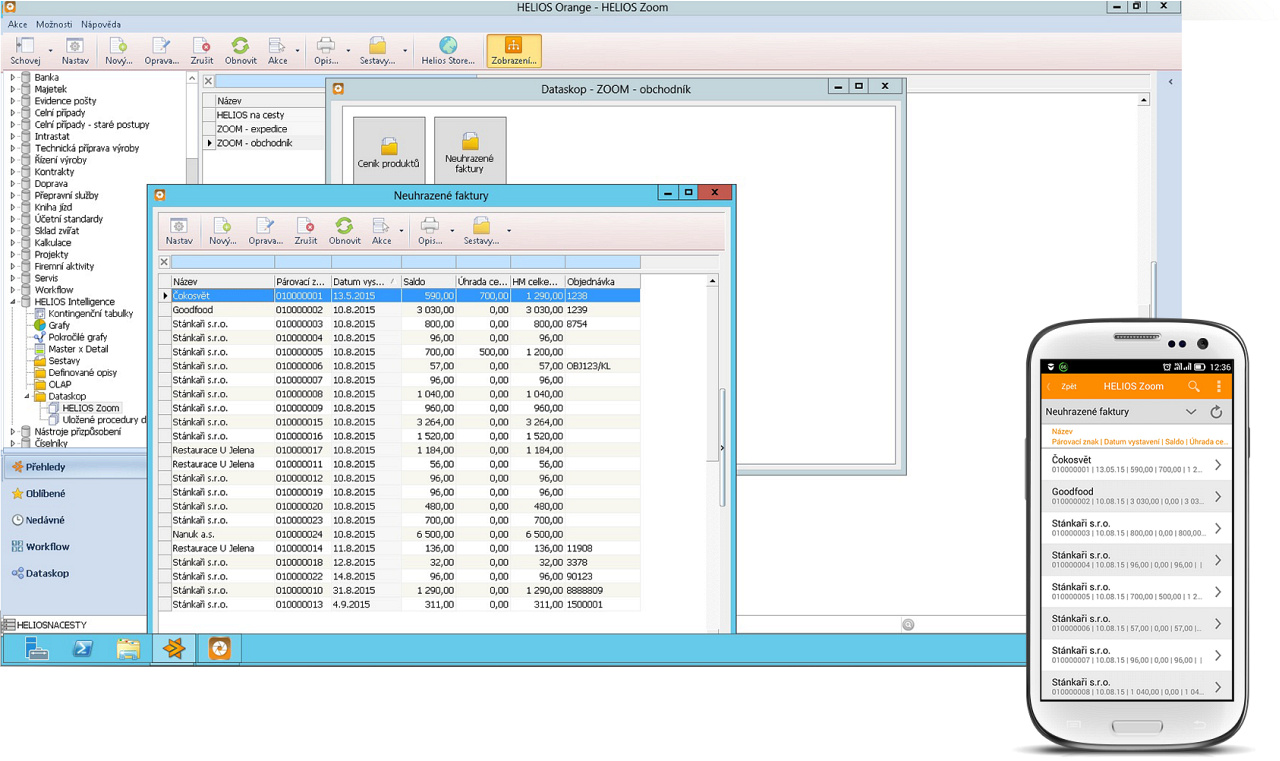Select HELIOS Zoom tree item
Screen dimensions: 1280x761
pyautogui.click(x=91, y=408)
